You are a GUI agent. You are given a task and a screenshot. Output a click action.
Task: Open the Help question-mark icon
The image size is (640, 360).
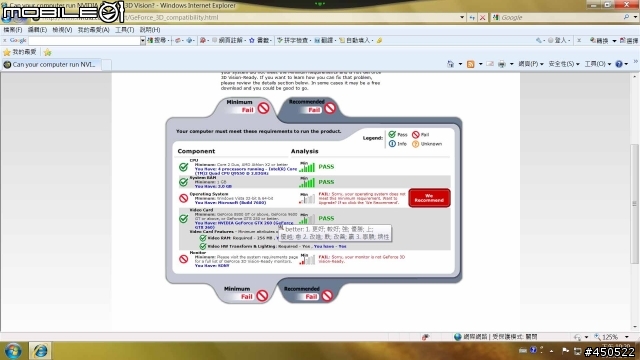coord(619,64)
